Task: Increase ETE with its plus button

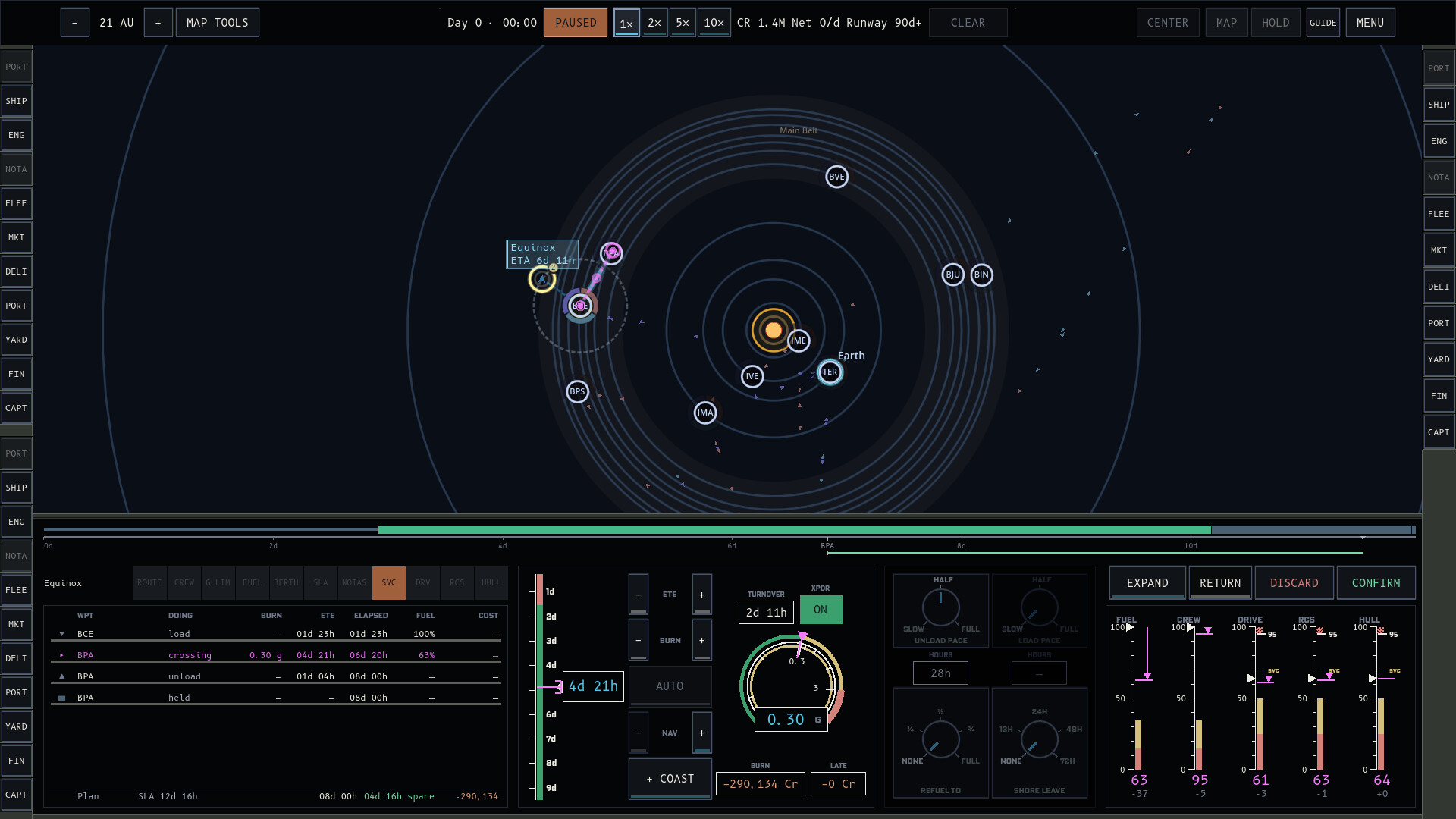Action: [702, 595]
